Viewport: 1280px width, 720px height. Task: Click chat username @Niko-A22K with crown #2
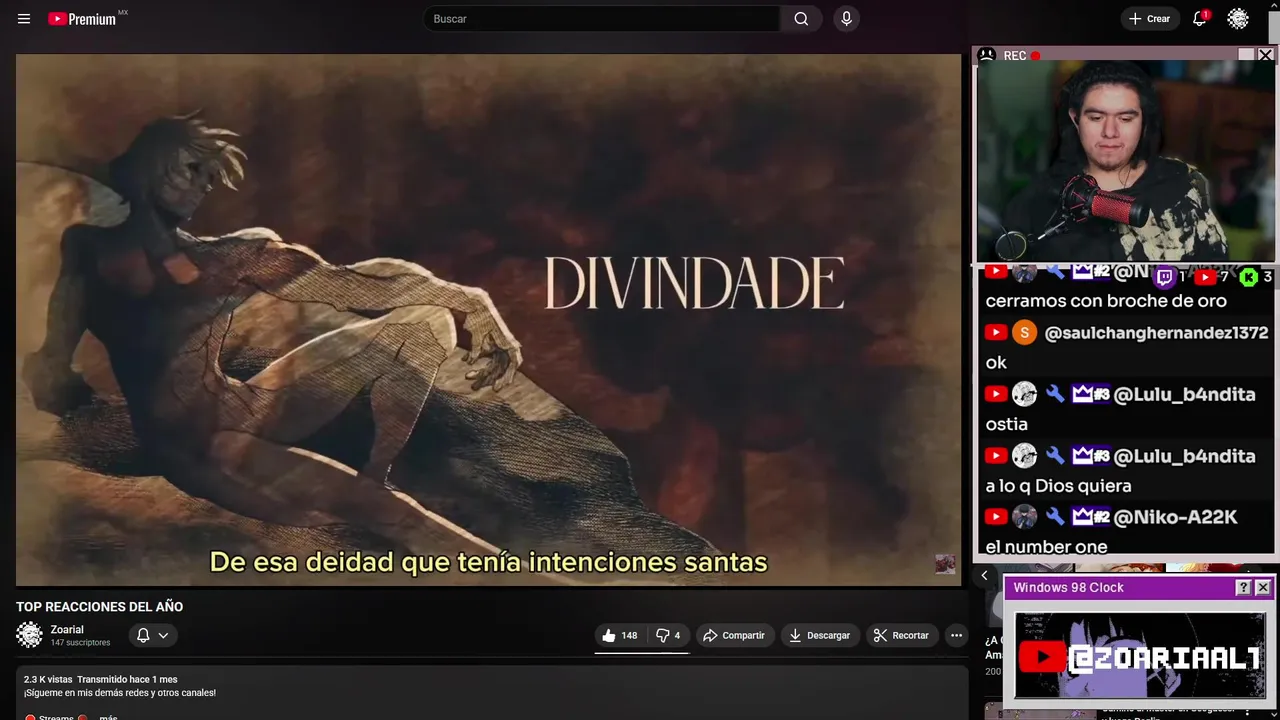(x=1175, y=517)
